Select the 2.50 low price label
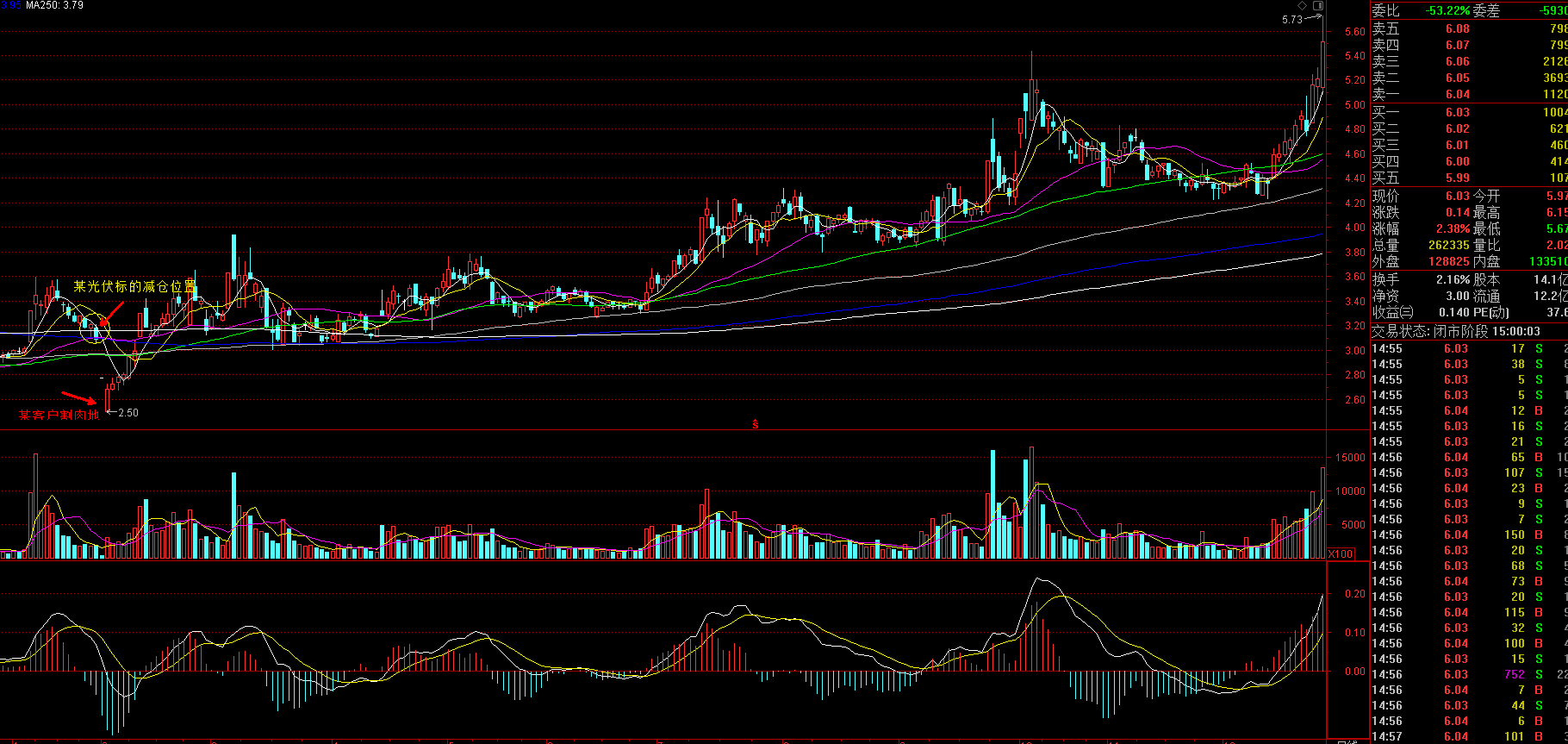1568x744 pixels. click(128, 413)
